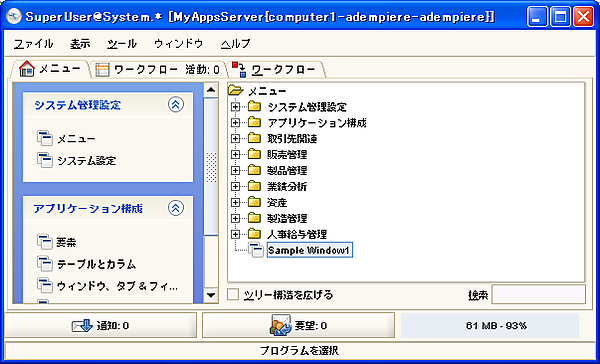Select the 販売管理 tree label

(x=287, y=155)
